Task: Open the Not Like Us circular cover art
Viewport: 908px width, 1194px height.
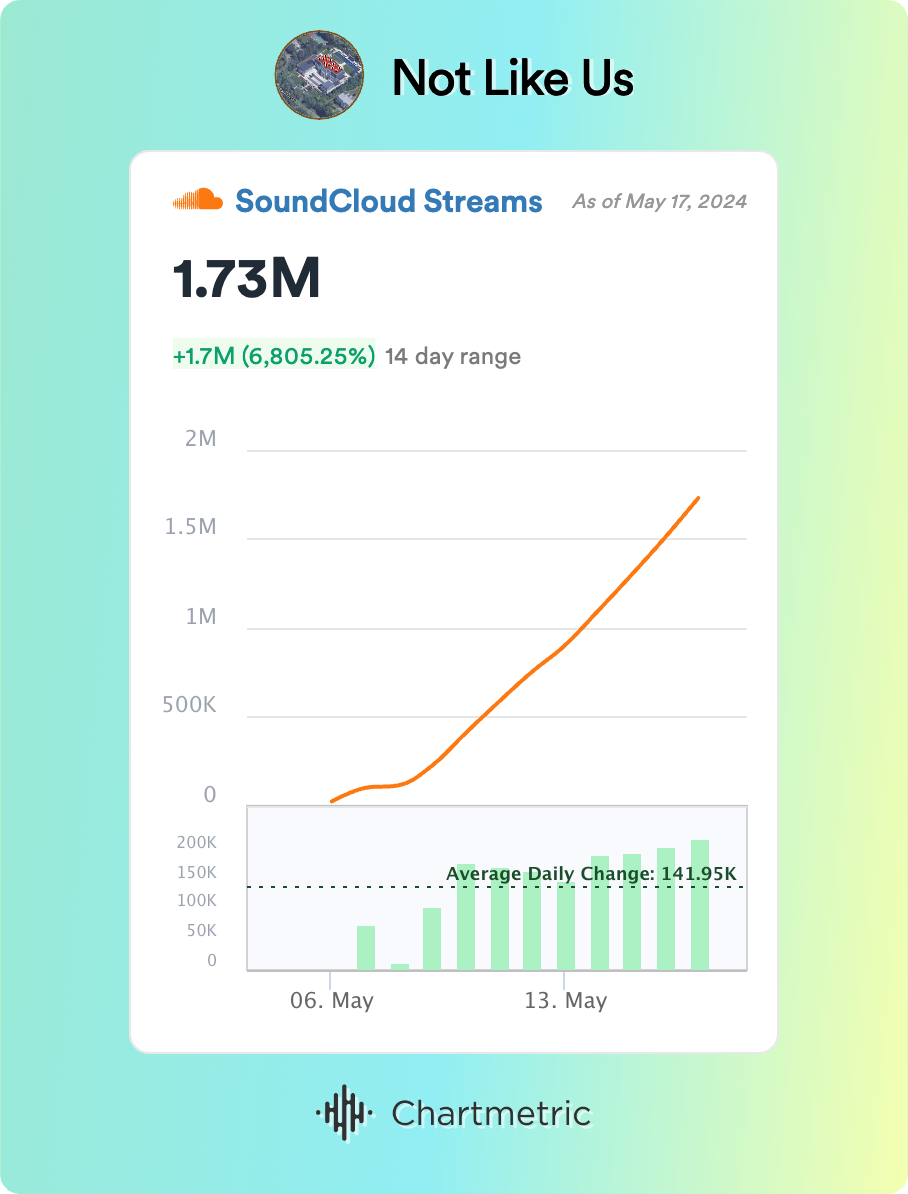Action: point(319,75)
